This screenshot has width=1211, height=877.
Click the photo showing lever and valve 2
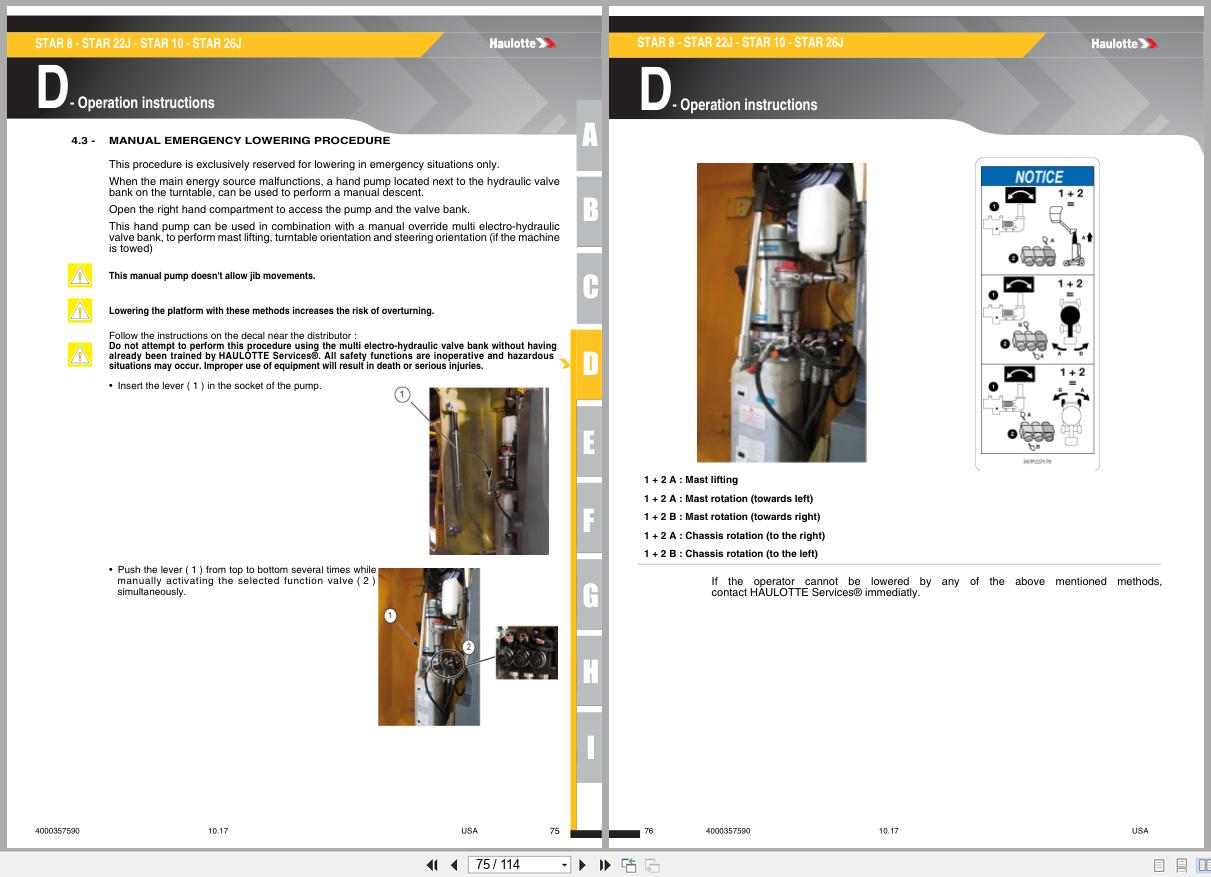click(429, 647)
